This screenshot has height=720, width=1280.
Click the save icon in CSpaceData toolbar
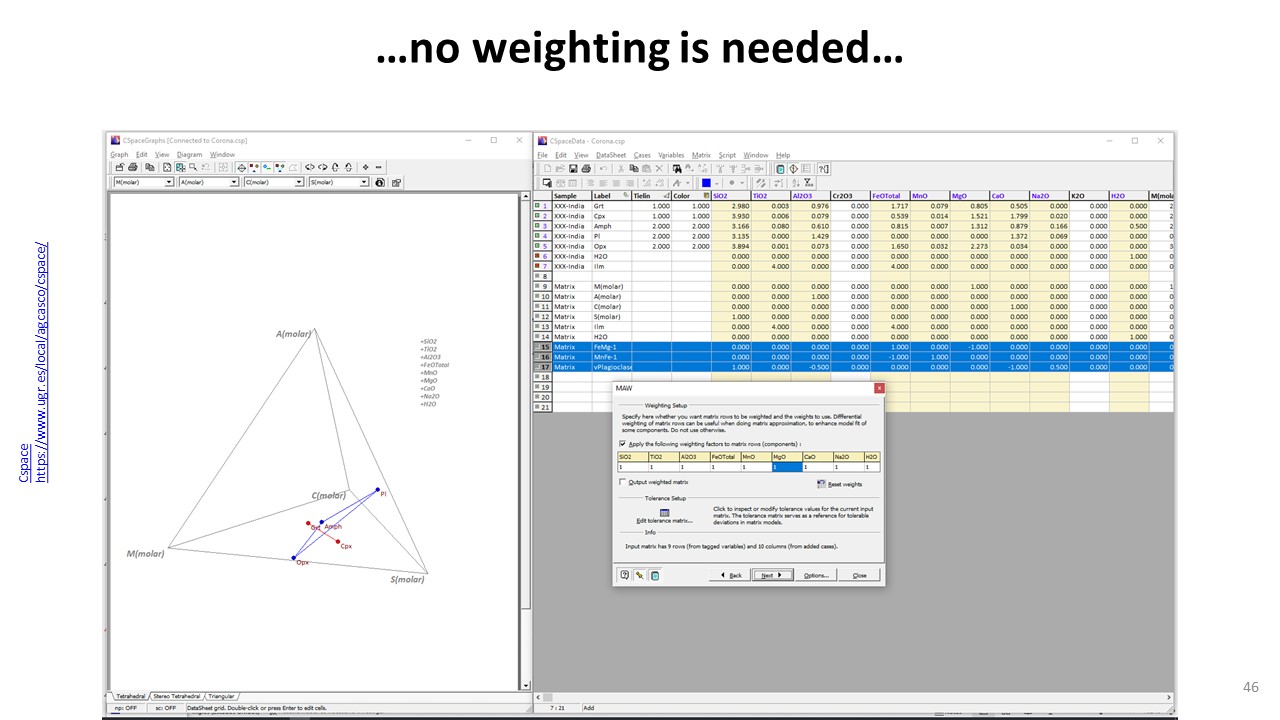pyautogui.click(x=573, y=169)
